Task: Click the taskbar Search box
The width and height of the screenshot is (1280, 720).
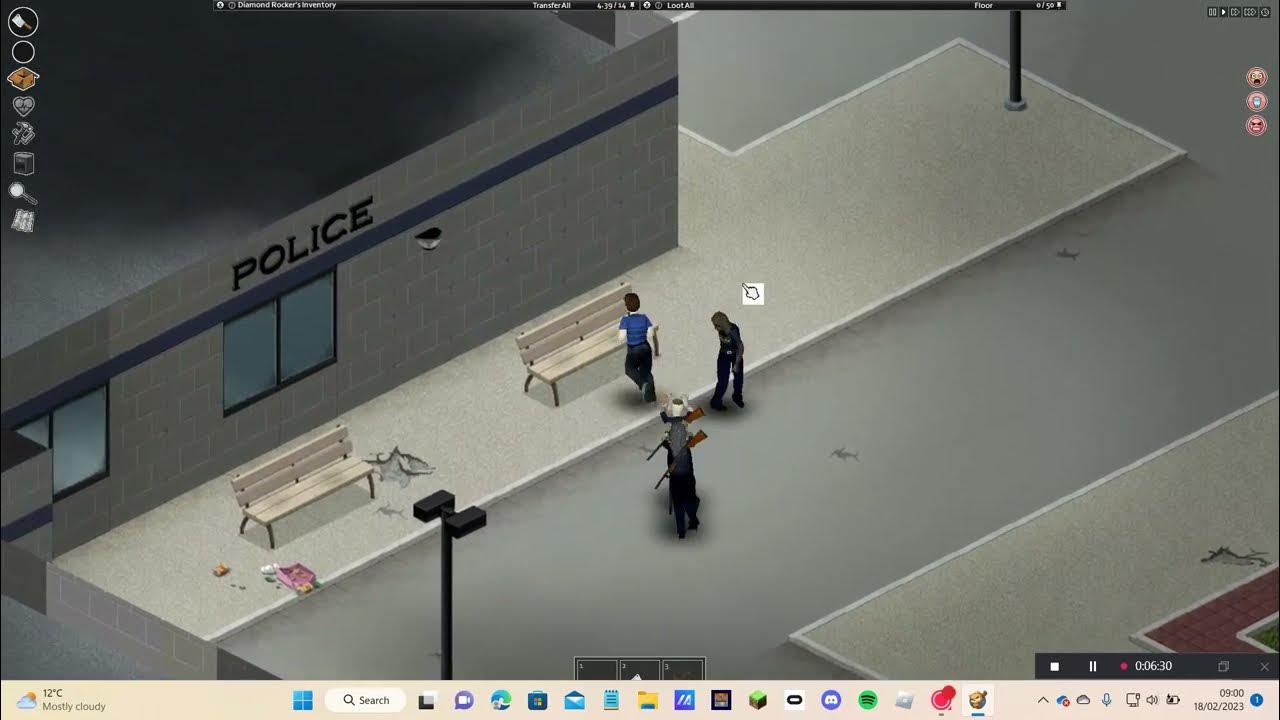Action: pyautogui.click(x=366, y=700)
